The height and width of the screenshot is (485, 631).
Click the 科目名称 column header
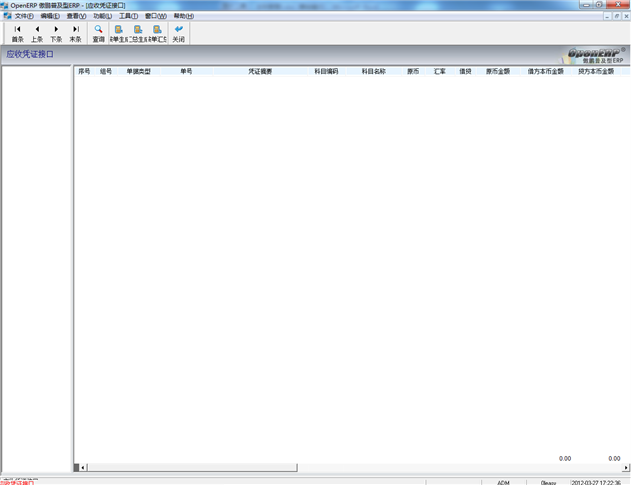(373, 72)
